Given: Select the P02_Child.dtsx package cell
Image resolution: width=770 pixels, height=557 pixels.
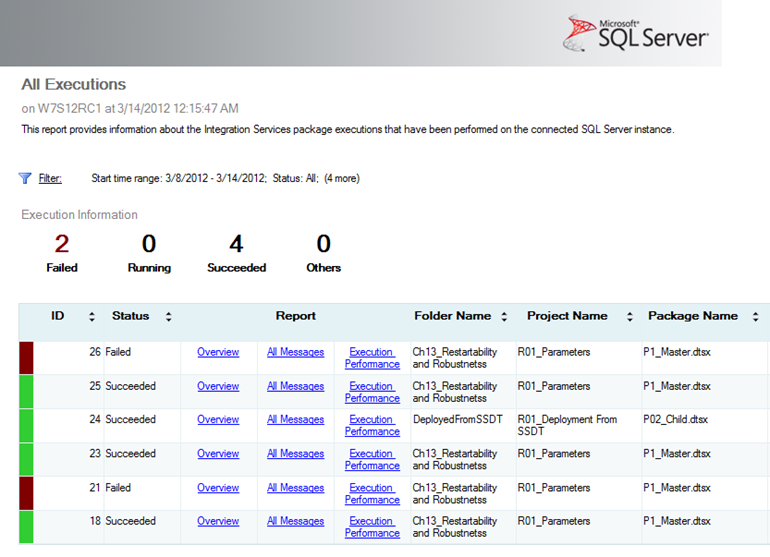Looking at the screenshot, I should tap(675, 420).
